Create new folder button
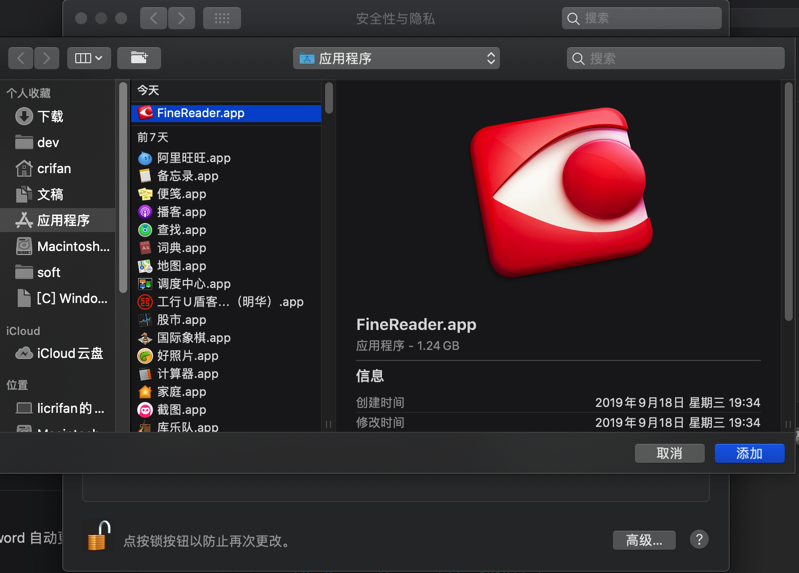Viewport: 799px width, 573px height. pyautogui.click(x=139, y=58)
